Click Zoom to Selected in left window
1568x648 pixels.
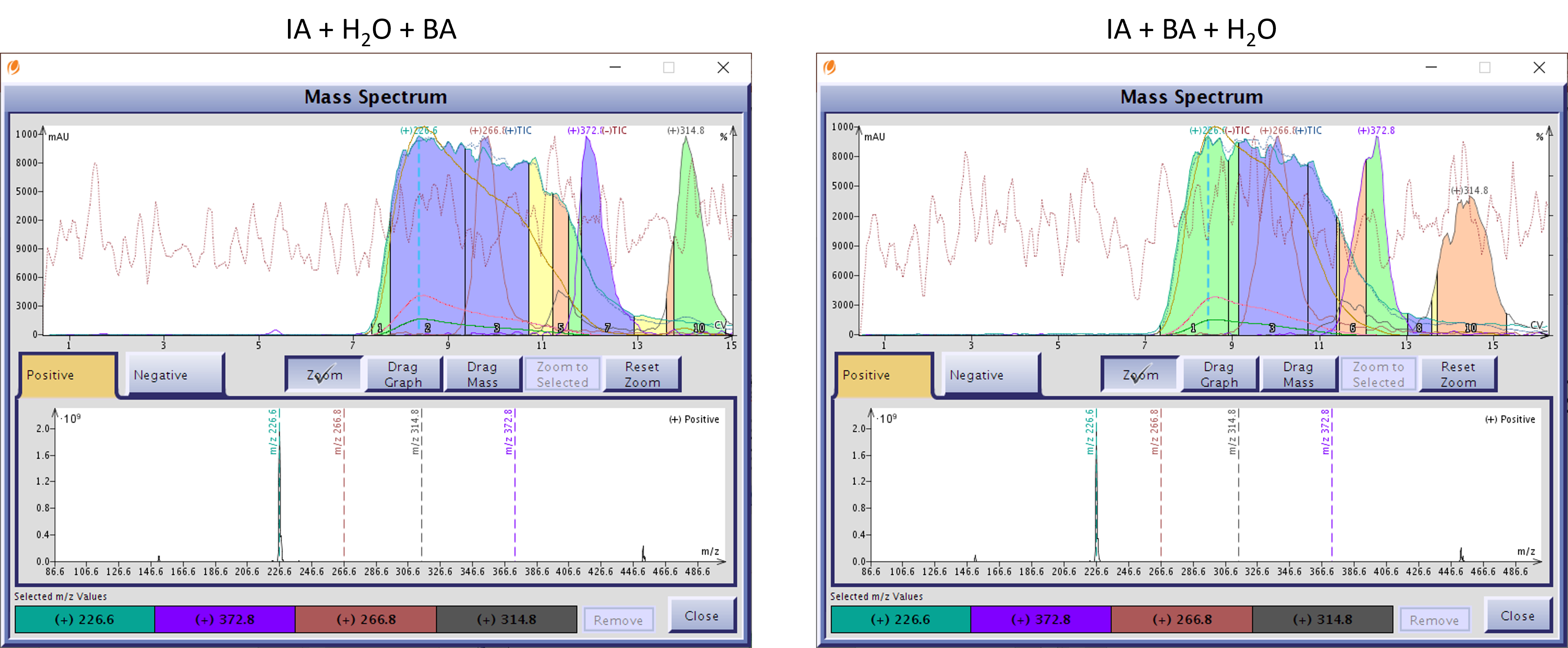tap(562, 374)
